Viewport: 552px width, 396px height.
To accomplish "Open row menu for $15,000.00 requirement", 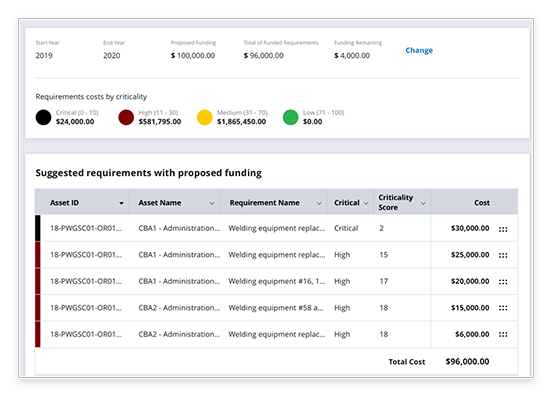I will pyautogui.click(x=503, y=308).
